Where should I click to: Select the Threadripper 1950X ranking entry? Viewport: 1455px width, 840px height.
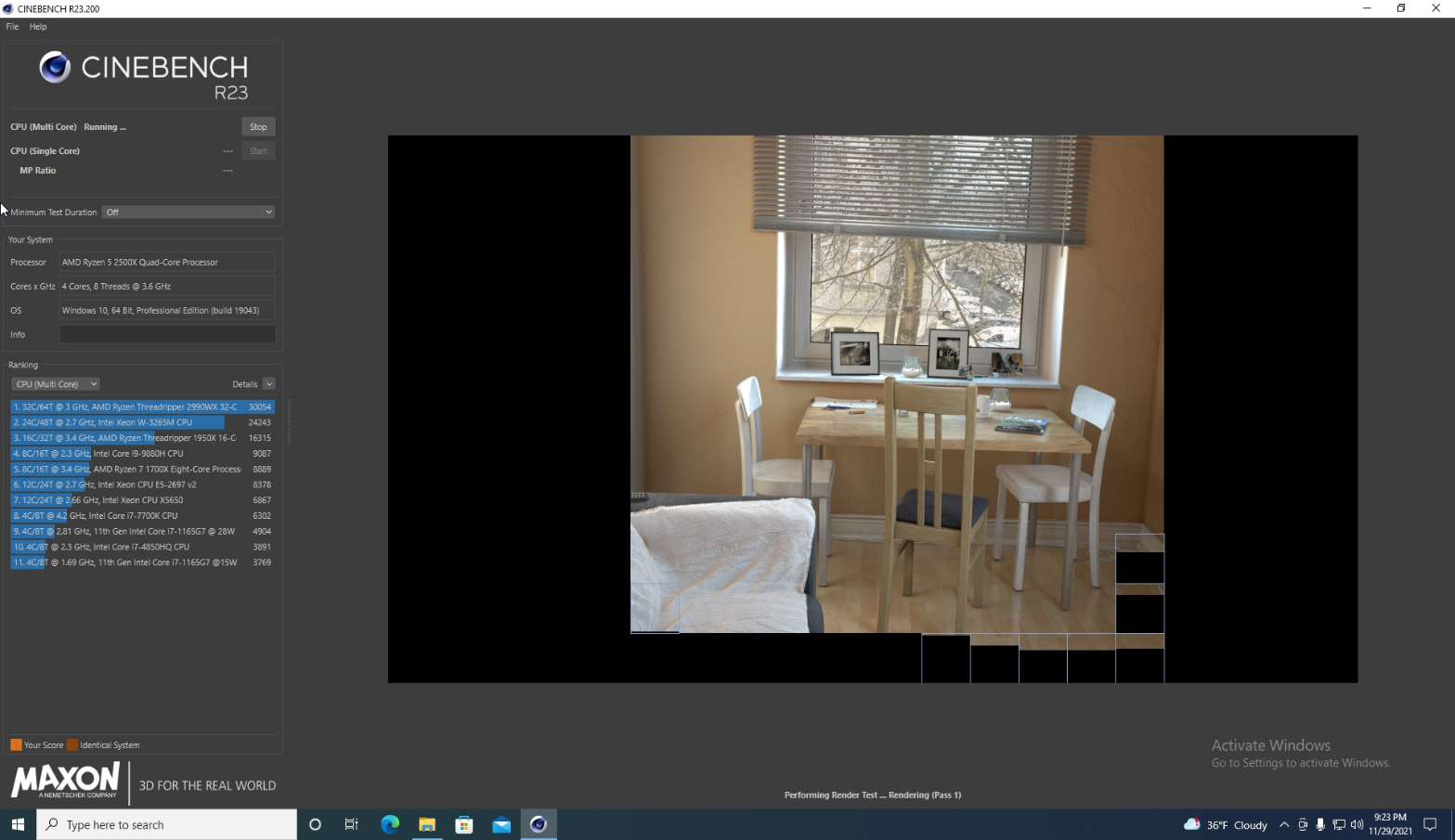[x=142, y=438]
